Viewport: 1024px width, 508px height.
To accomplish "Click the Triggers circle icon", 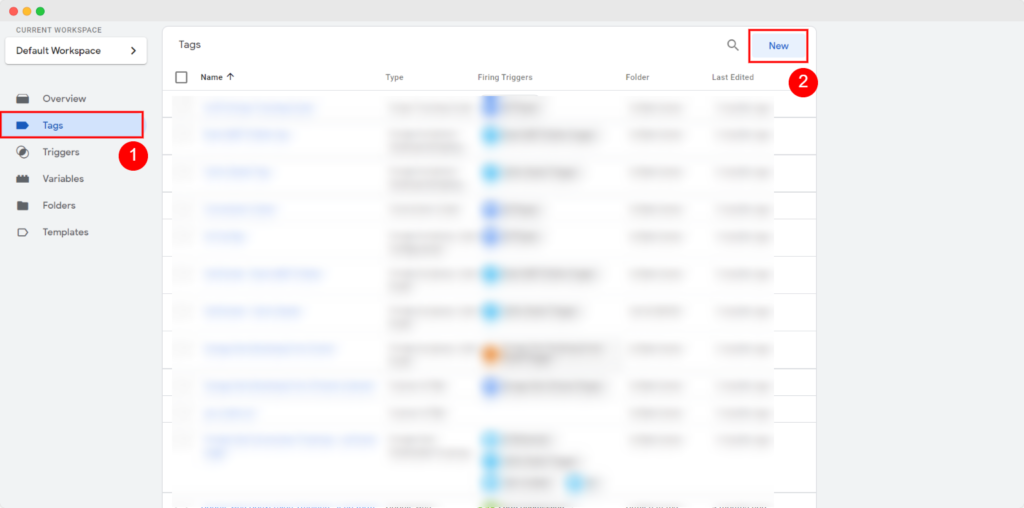I will tap(23, 152).
